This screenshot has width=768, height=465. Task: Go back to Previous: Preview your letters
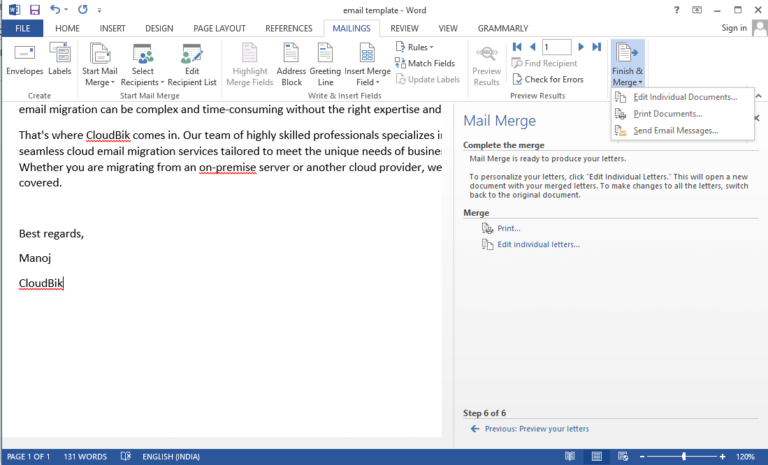point(536,429)
